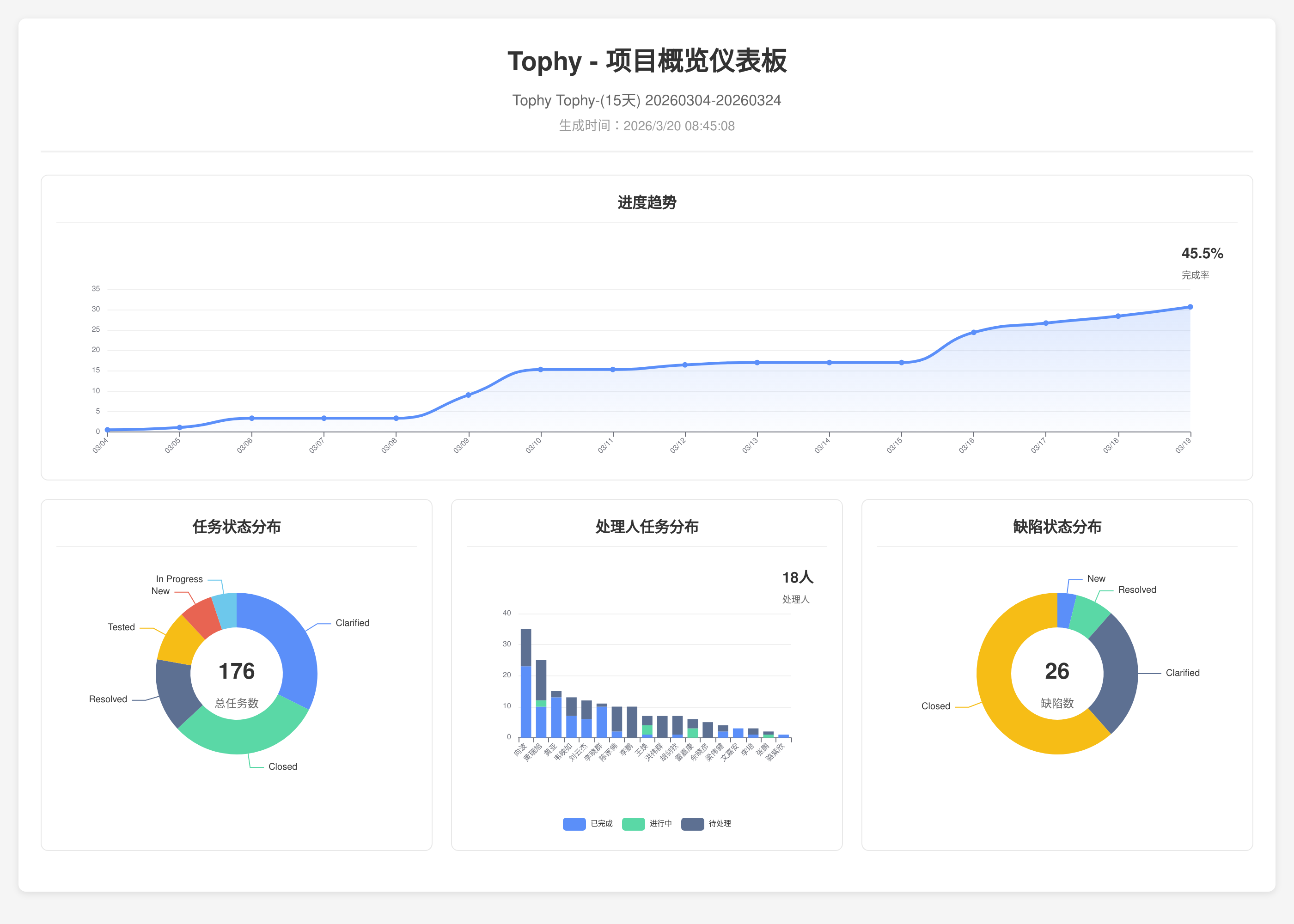Select the 03/19 data point on the progress trend line
Image resolution: width=1294 pixels, height=924 pixels.
1190,307
